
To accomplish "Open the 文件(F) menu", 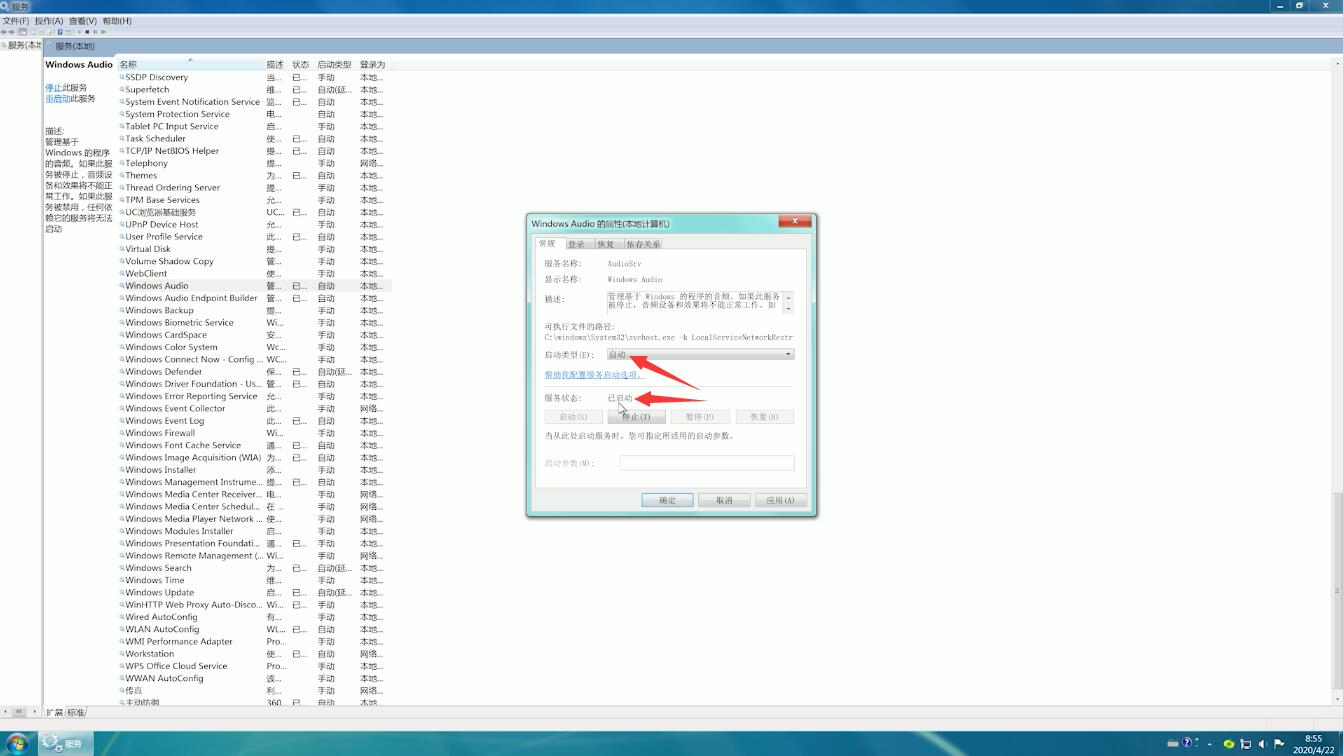I will [15, 21].
